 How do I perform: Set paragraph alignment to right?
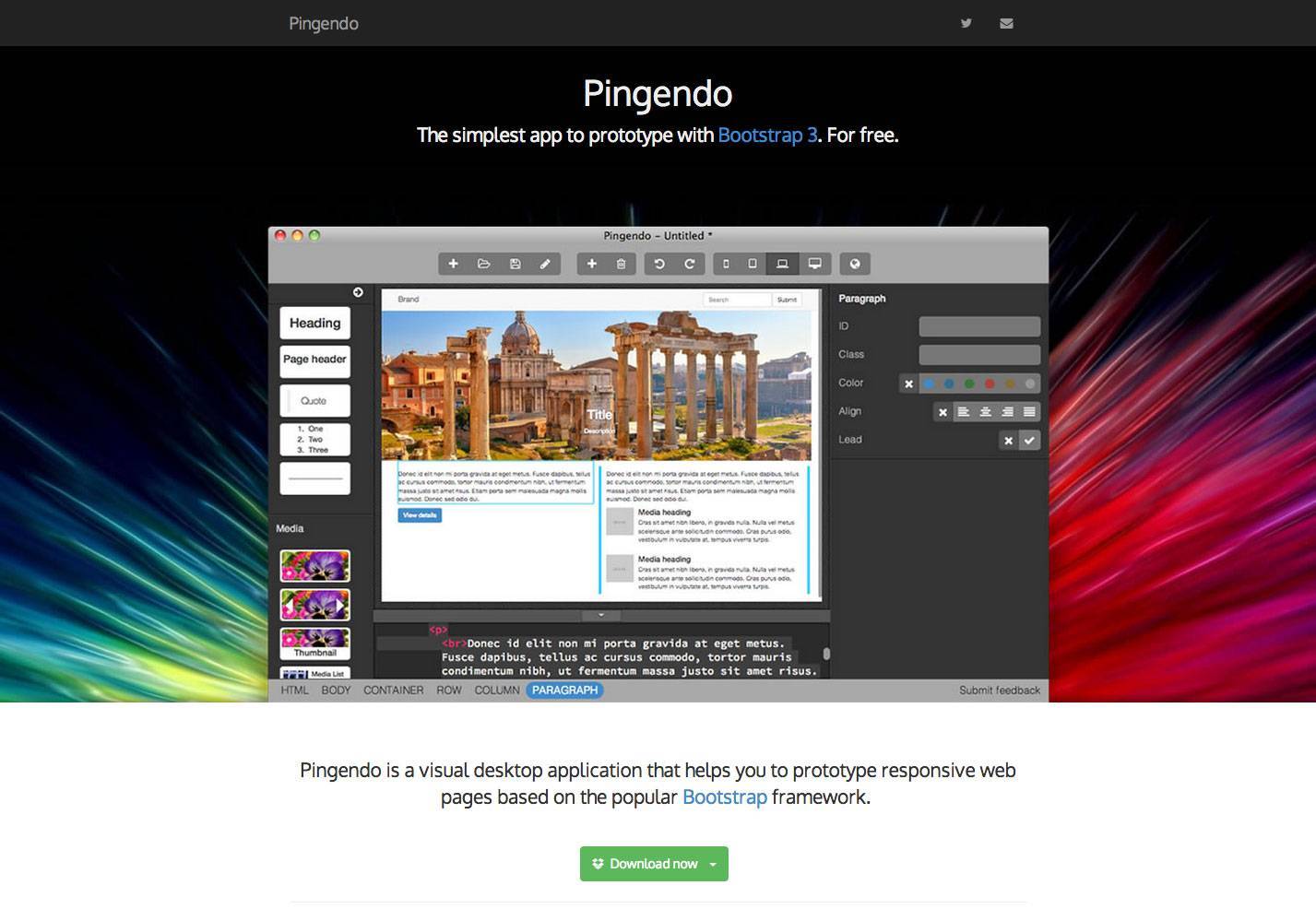(x=1008, y=412)
